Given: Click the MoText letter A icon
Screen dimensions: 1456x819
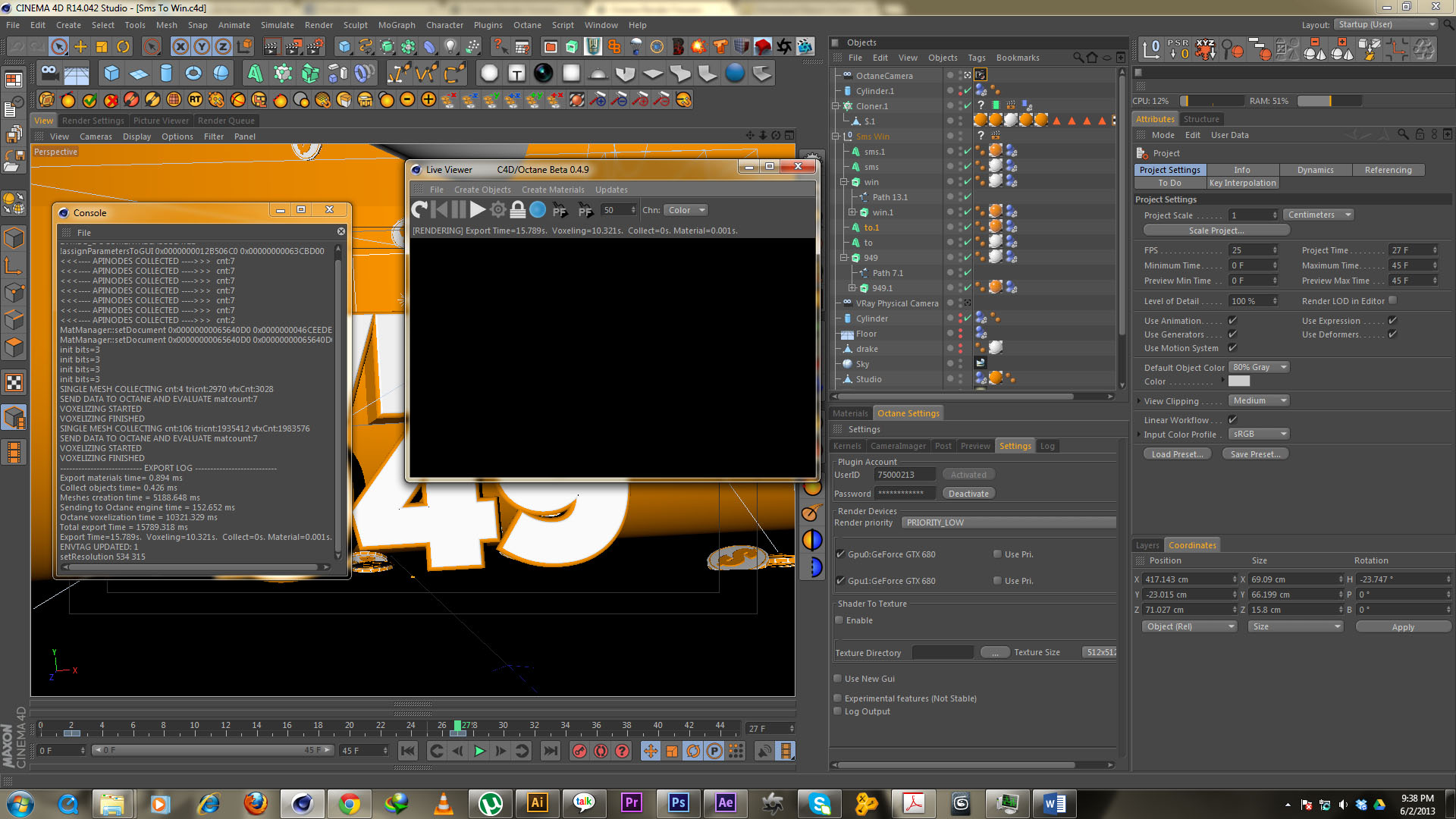Looking at the screenshot, I should click(x=255, y=74).
